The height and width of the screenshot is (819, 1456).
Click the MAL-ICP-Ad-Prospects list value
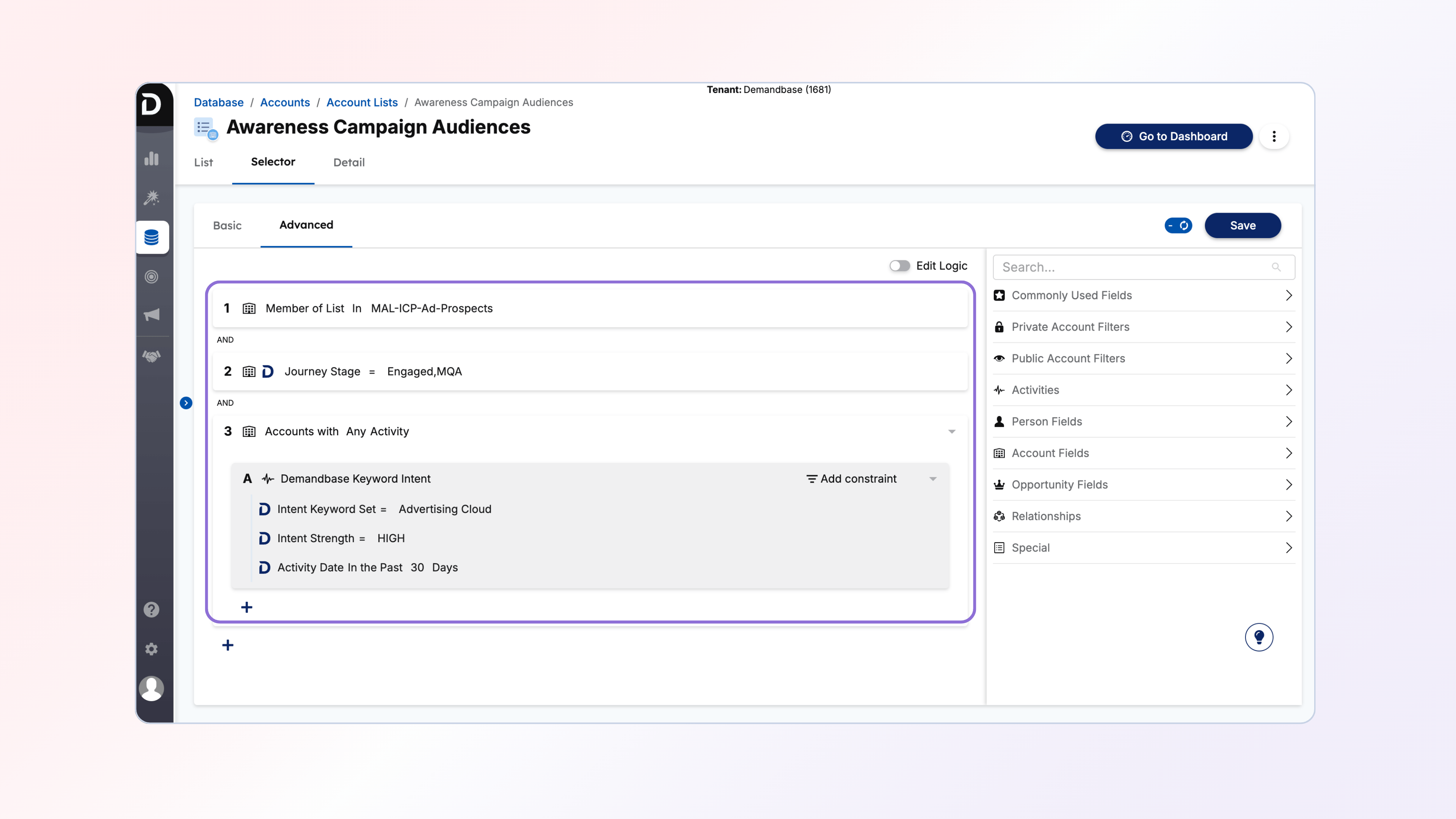pyautogui.click(x=432, y=309)
